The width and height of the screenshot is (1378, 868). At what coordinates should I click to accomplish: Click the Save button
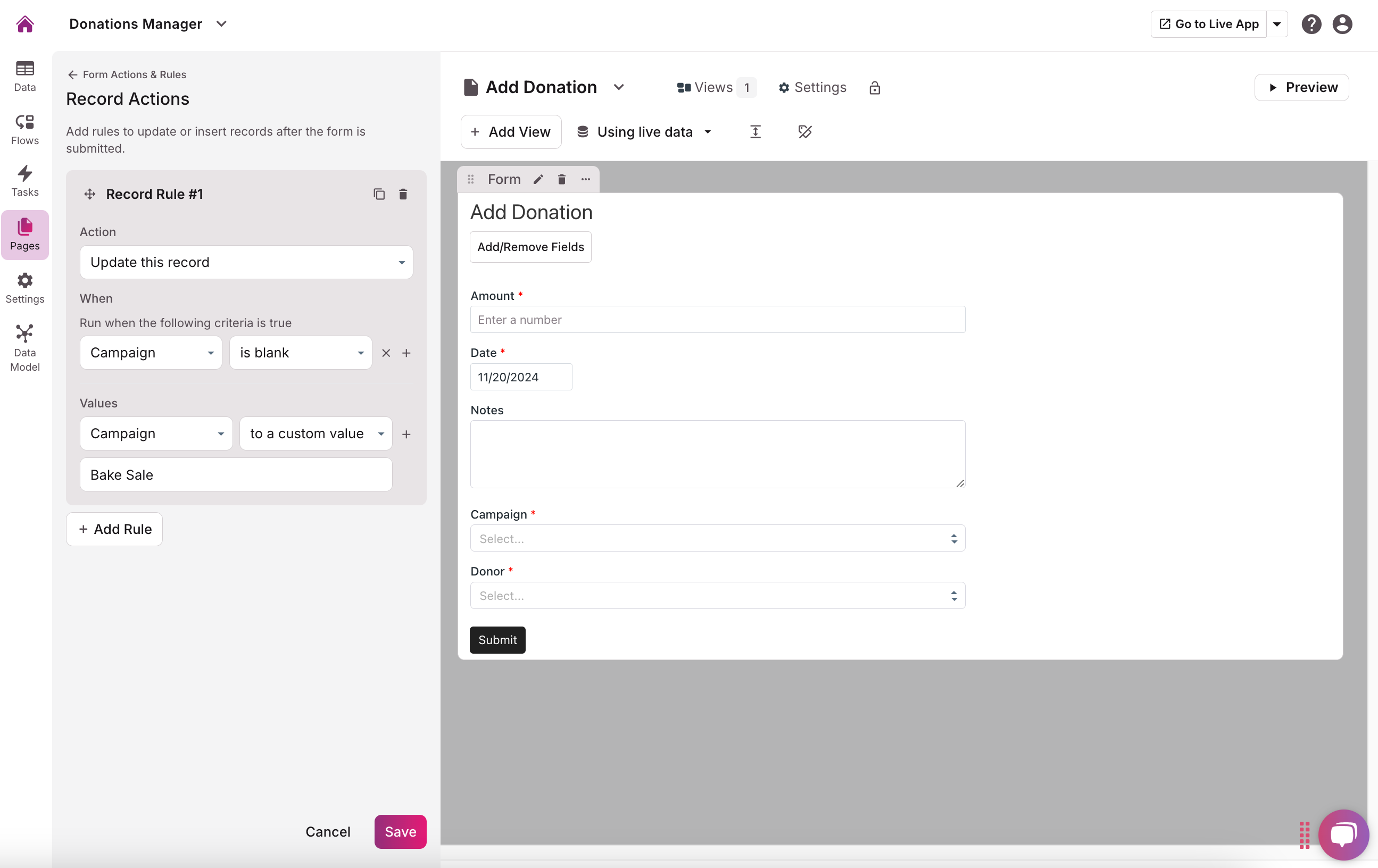pyautogui.click(x=400, y=831)
